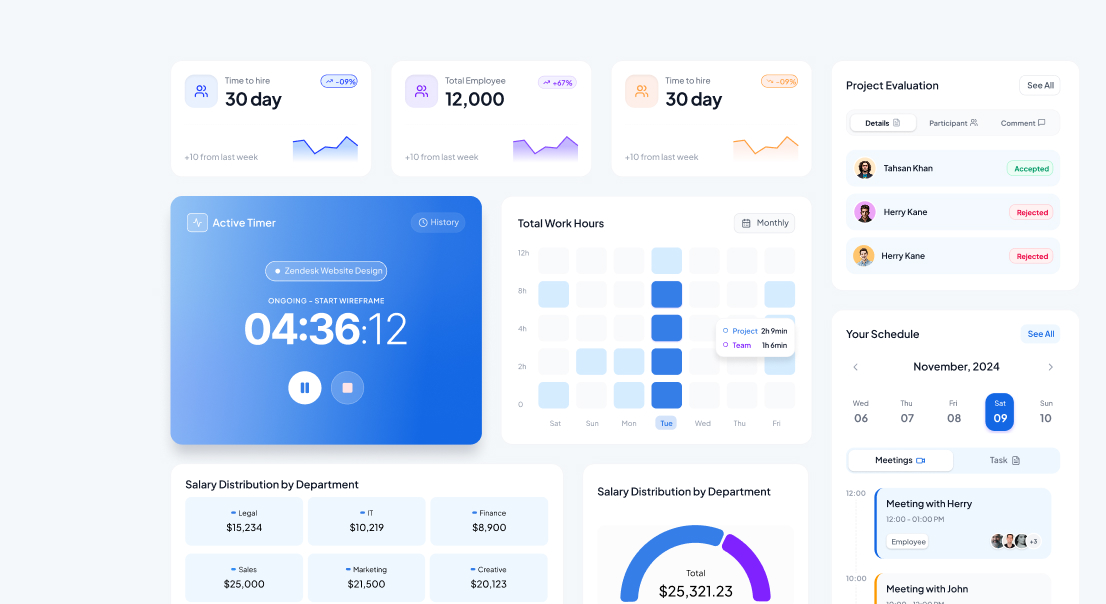Click the See All link in Your Schedule
Viewport: 1106px width, 604px height.
point(1040,334)
